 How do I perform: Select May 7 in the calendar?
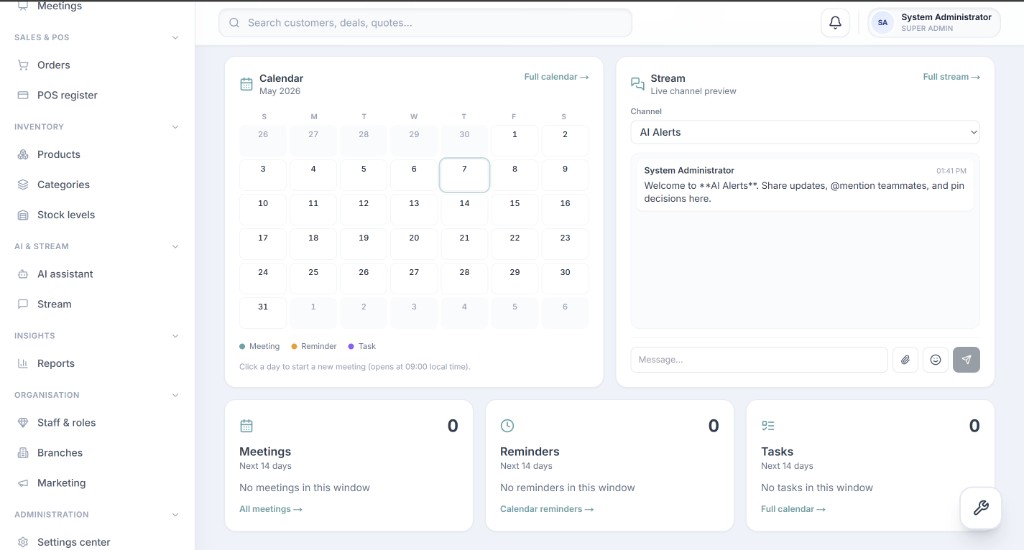464,175
